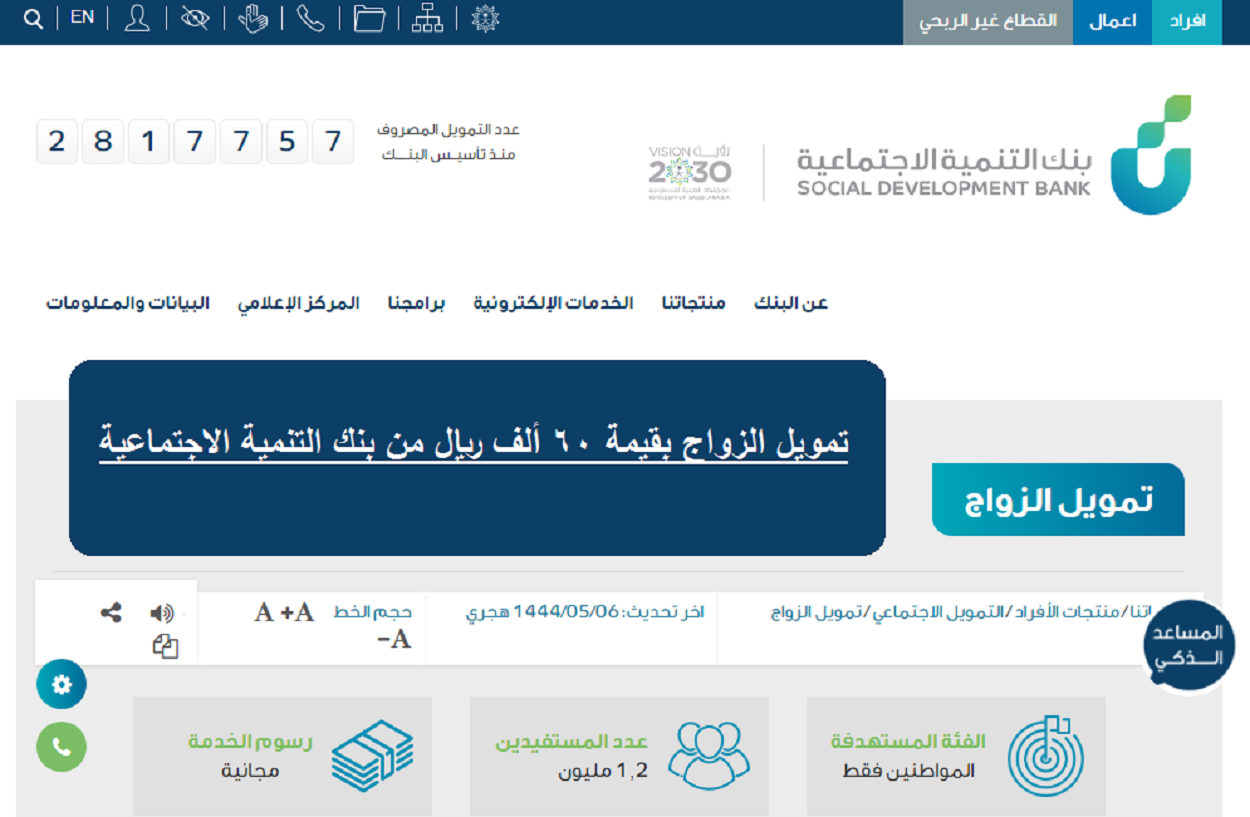Open the منتجاتنا menu
This screenshot has height=817, width=1250.
coord(693,303)
